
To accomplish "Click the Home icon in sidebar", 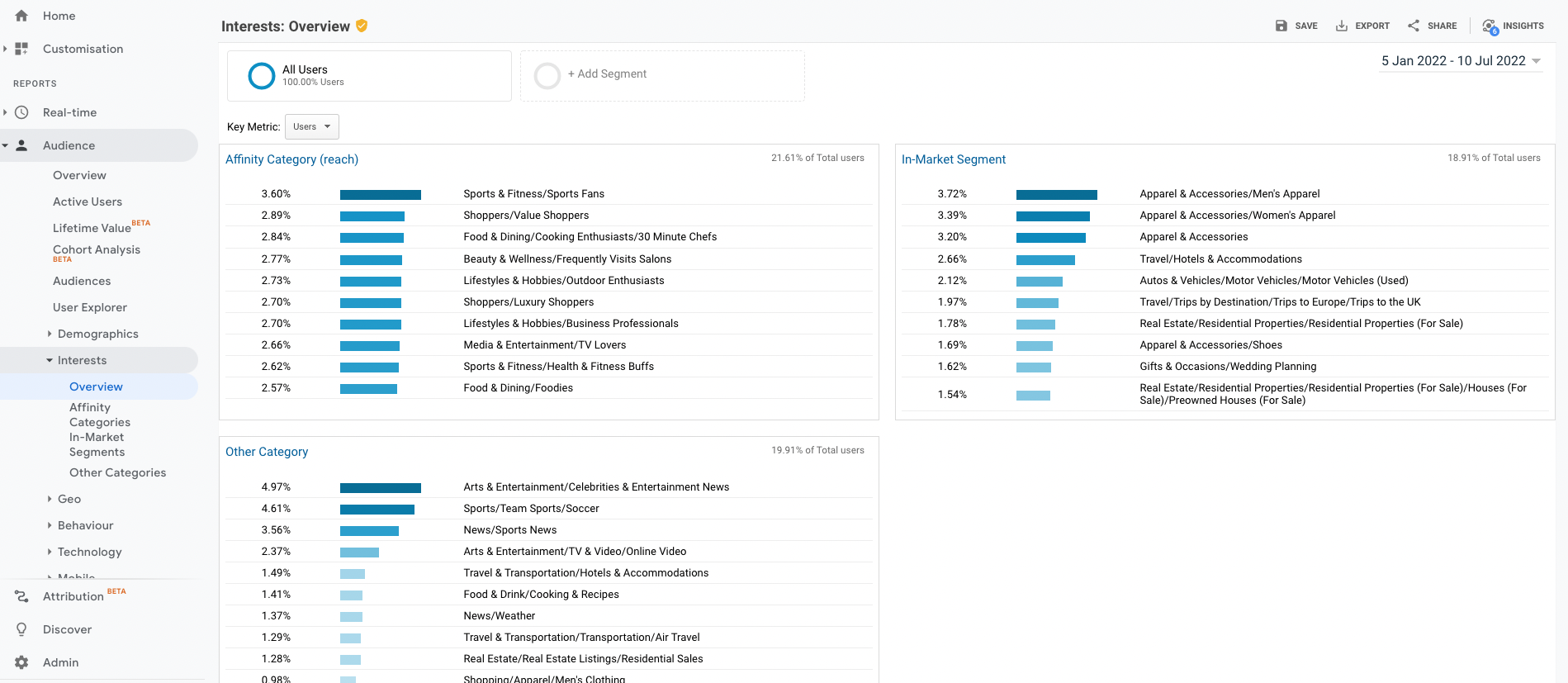I will pos(21,16).
